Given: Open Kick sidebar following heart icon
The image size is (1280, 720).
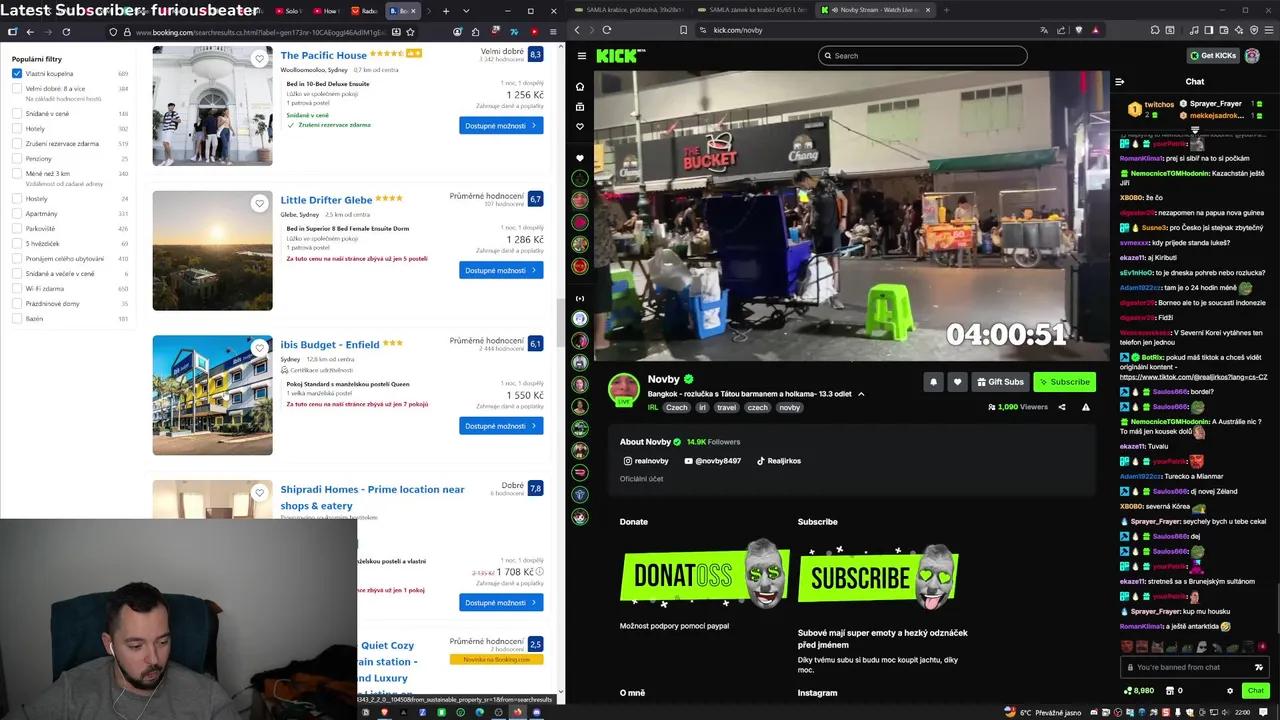Looking at the screenshot, I should tap(580, 127).
